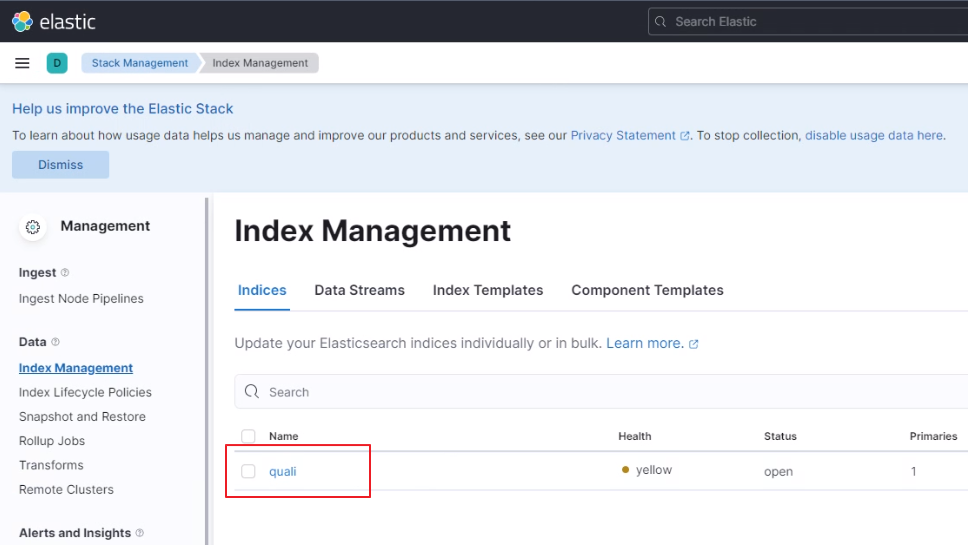Viewport: 968px width, 545px height.
Task: Open Index Lifecycle Policies in sidebar
Action: click(x=85, y=392)
